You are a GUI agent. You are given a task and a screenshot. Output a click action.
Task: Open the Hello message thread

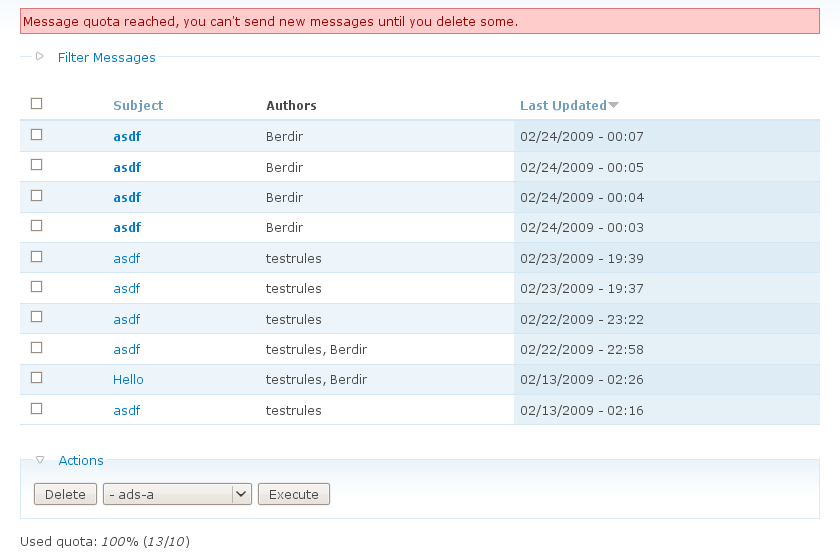pos(128,380)
